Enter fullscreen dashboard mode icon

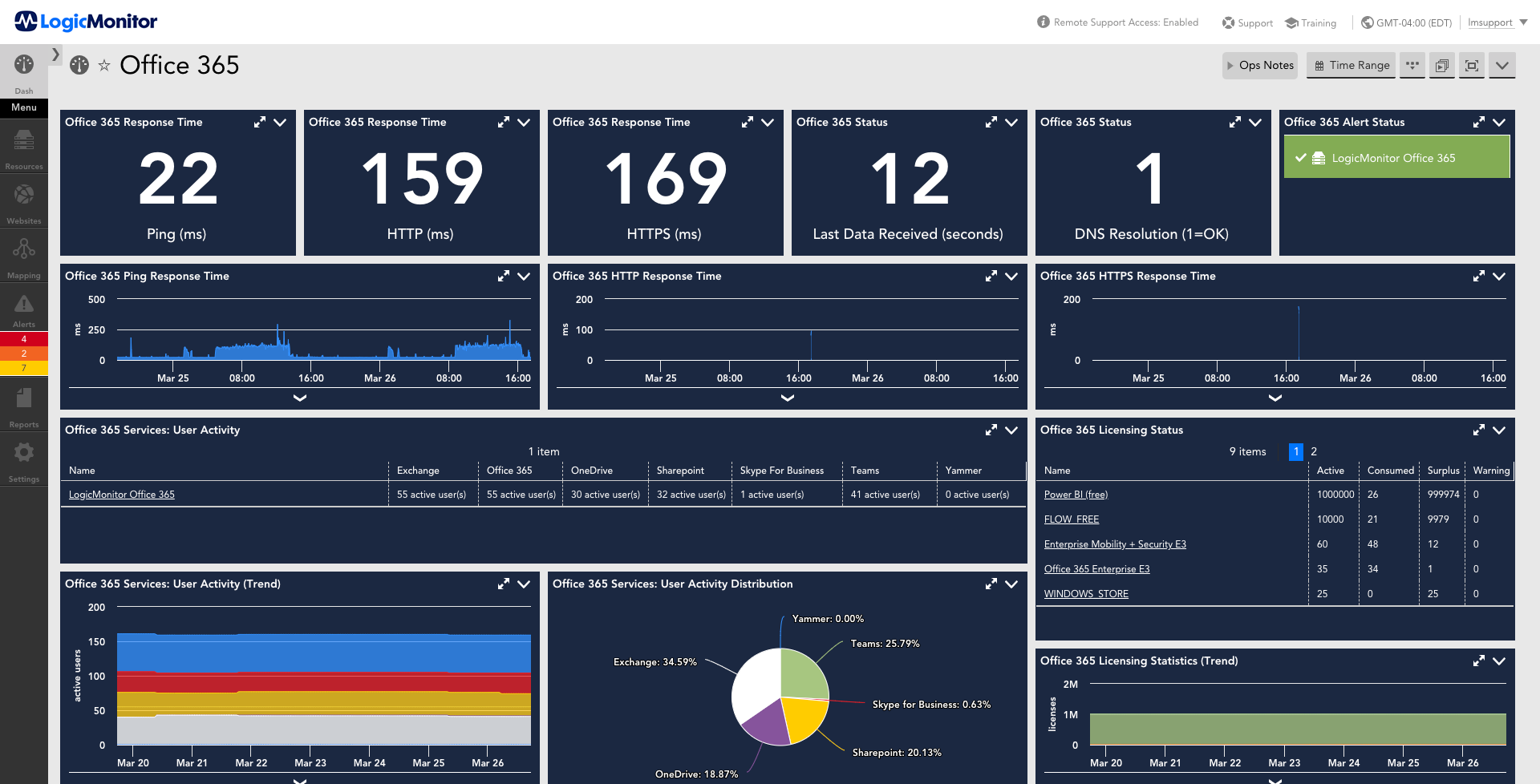point(1472,66)
